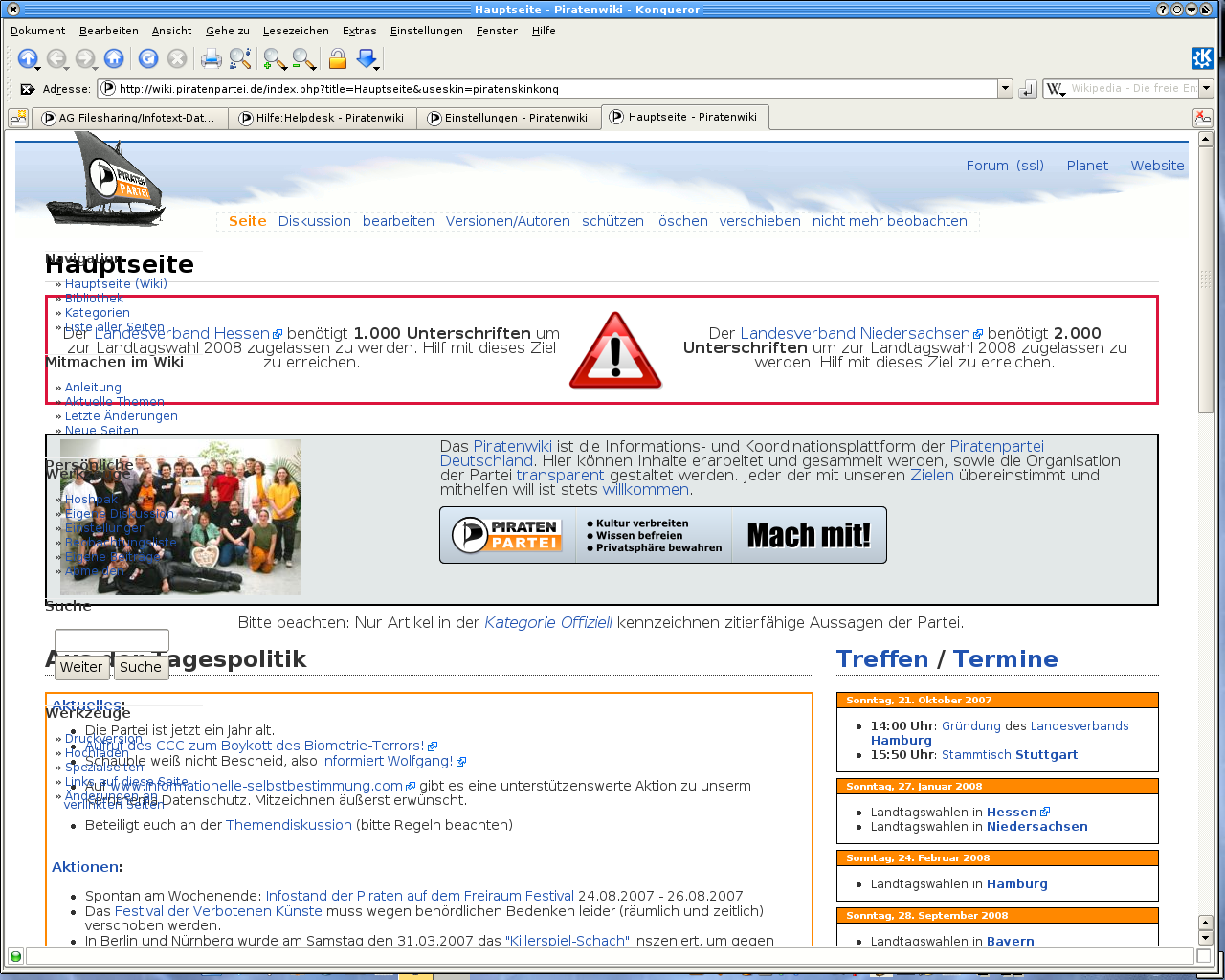Click the Home toolbar icon

pos(114,59)
